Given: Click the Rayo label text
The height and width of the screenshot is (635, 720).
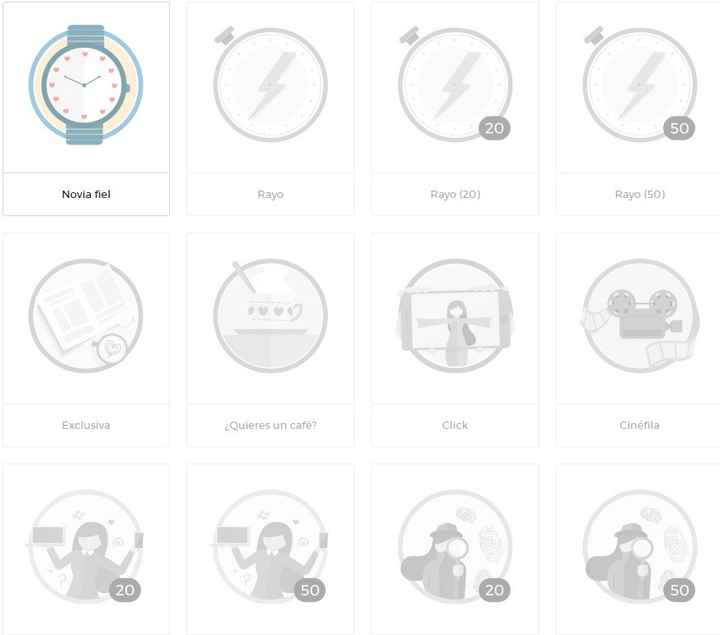Looking at the screenshot, I should click(270, 194).
